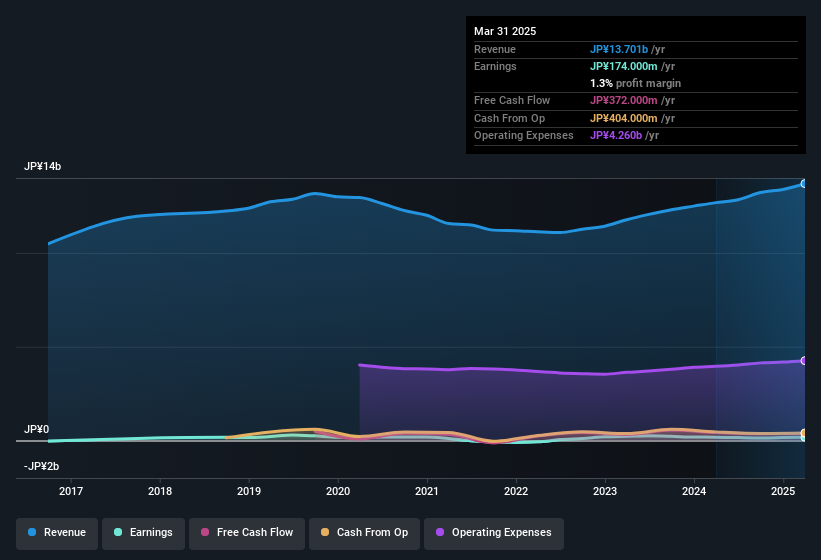Click the 2022 x-axis label

pos(516,491)
